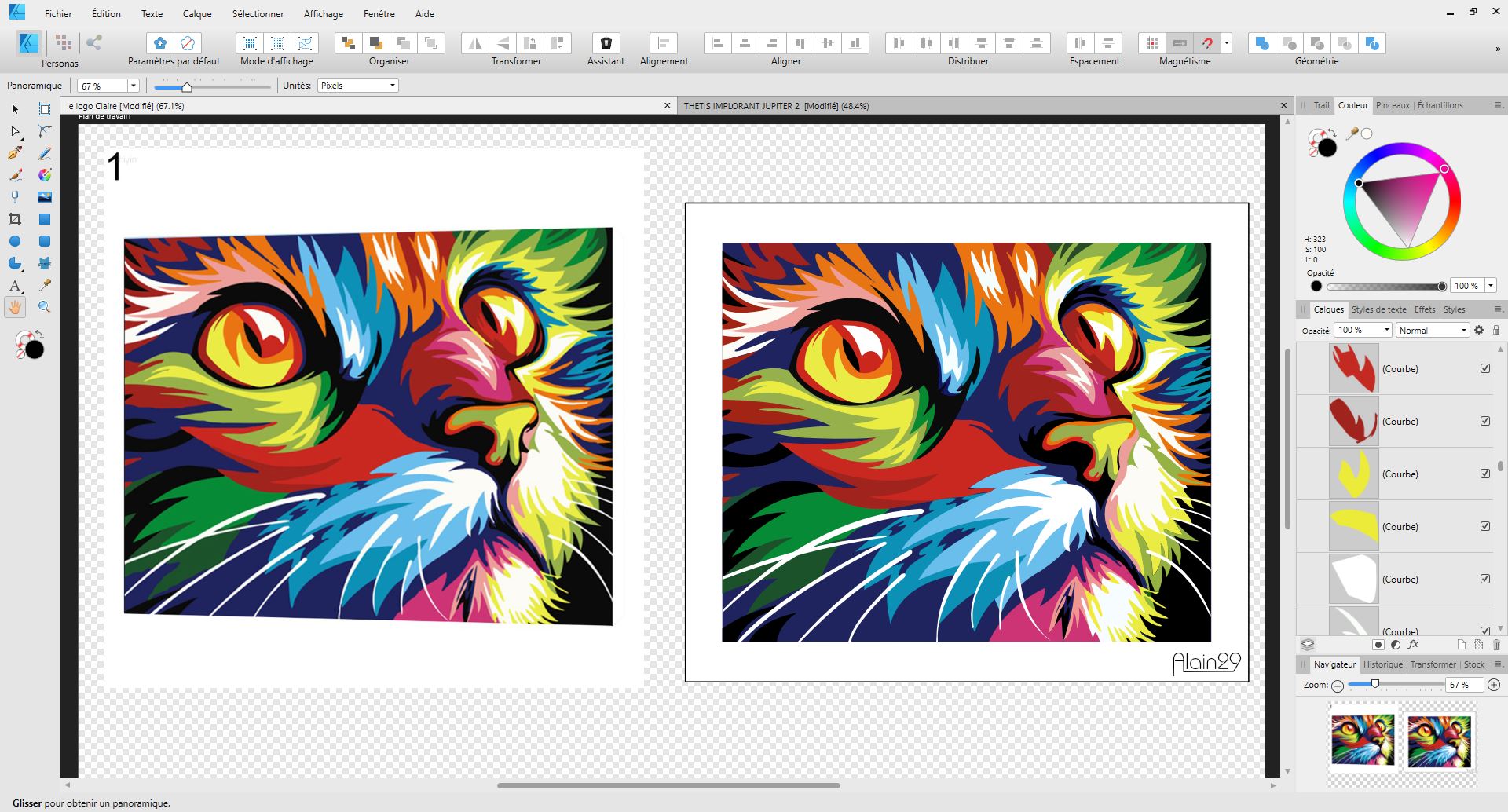1508x812 pixels.
Task: Hide the red top (Courbe) layer
Action: click(1485, 368)
